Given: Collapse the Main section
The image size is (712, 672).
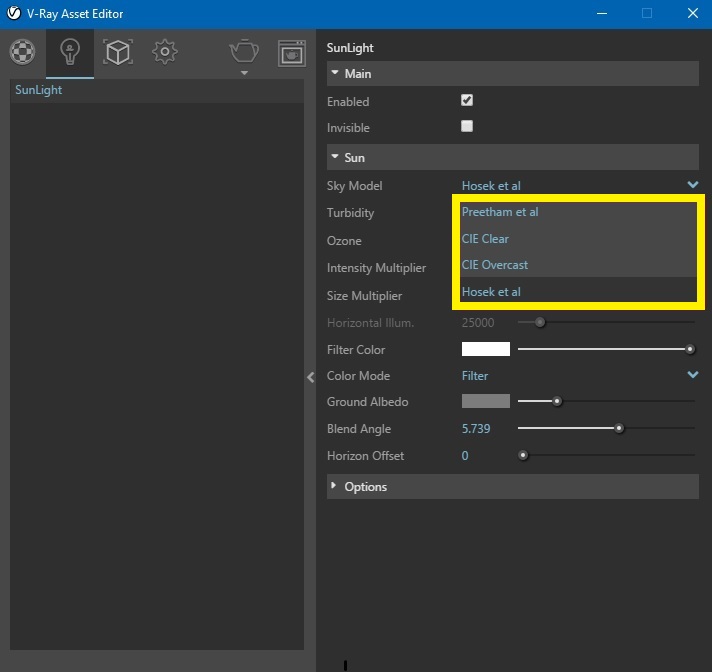Looking at the screenshot, I should (x=335, y=73).
